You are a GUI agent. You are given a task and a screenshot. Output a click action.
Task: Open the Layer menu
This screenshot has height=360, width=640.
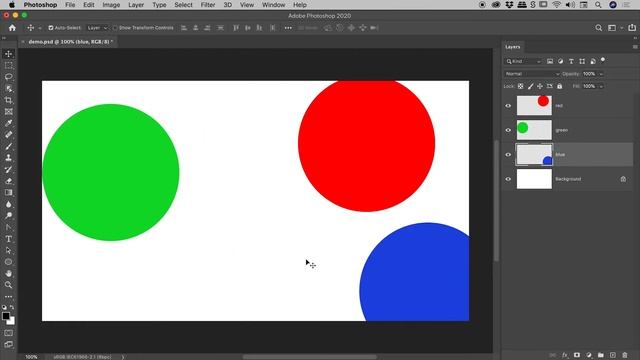(x=136, y=5)
